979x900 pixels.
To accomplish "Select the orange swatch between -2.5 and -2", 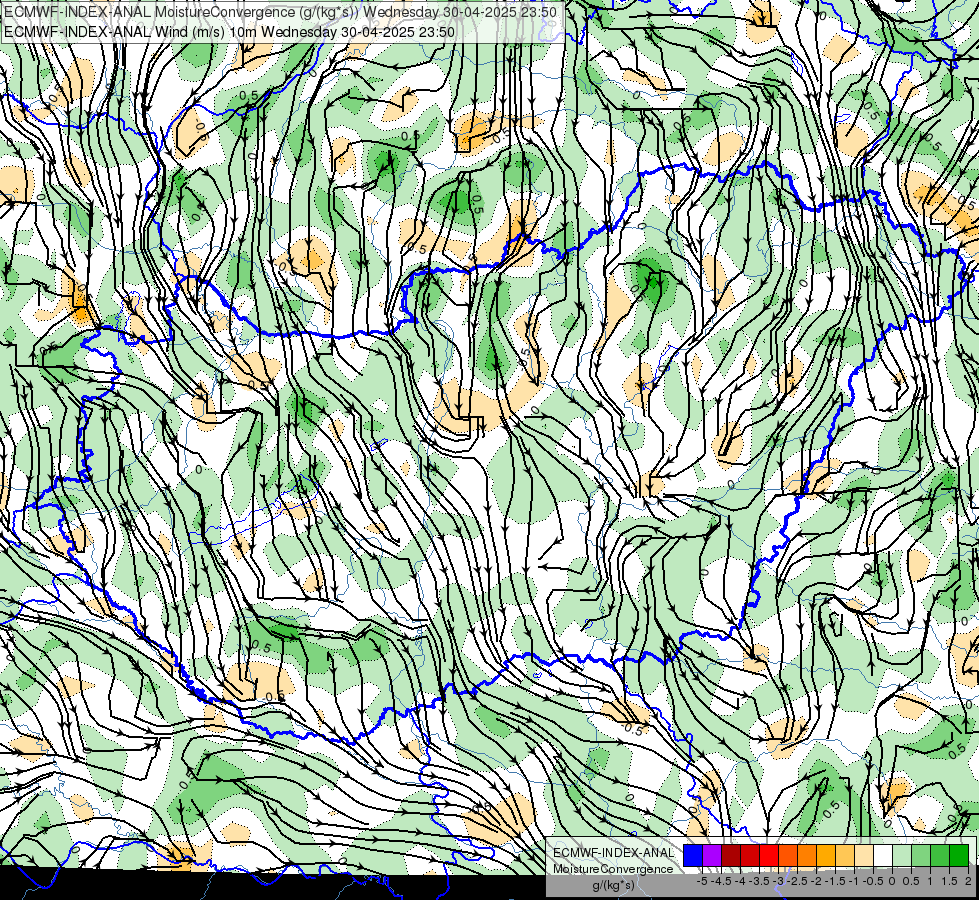I will click(807, 855).
